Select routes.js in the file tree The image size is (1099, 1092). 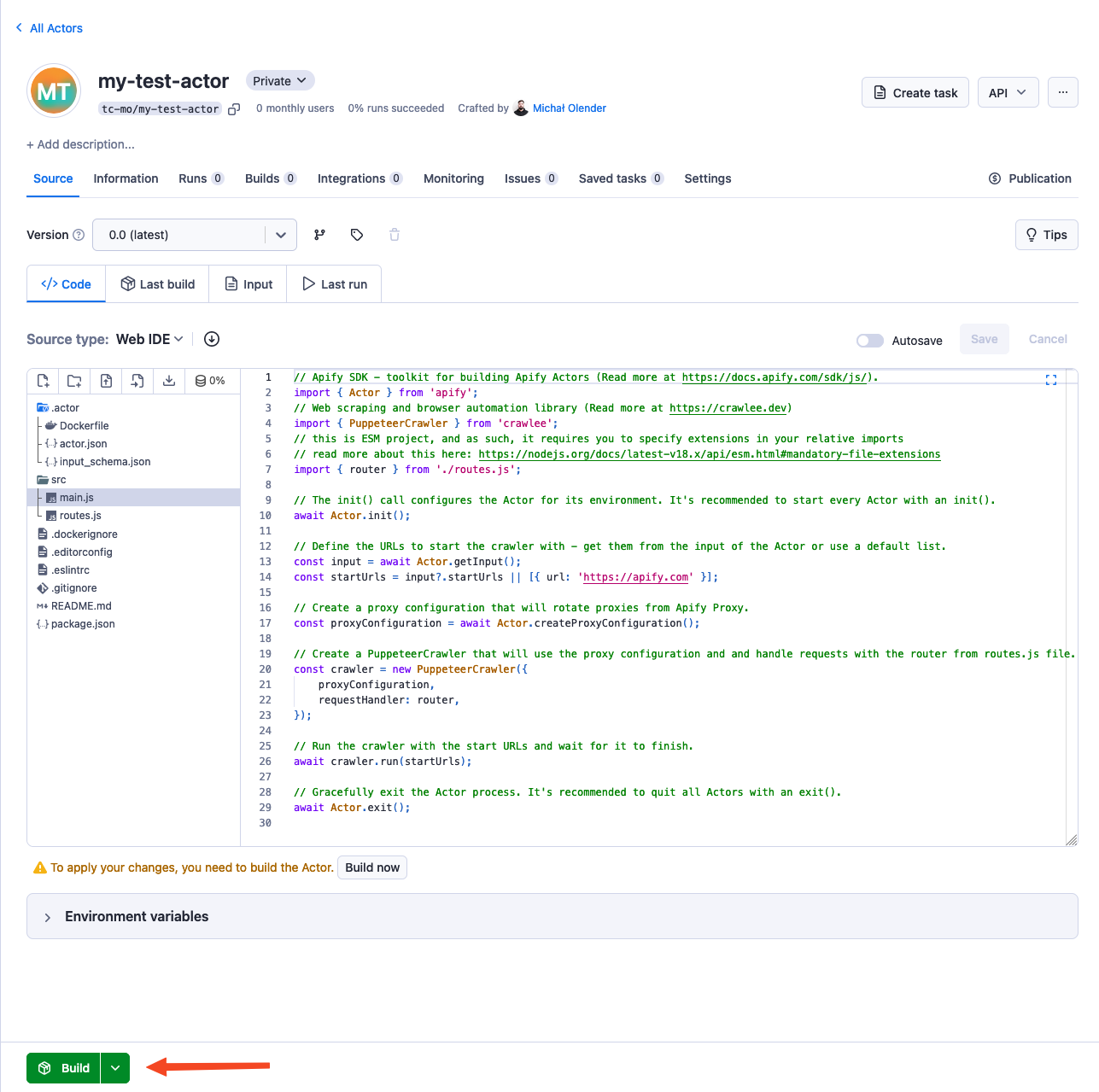(x=81, y=516)
